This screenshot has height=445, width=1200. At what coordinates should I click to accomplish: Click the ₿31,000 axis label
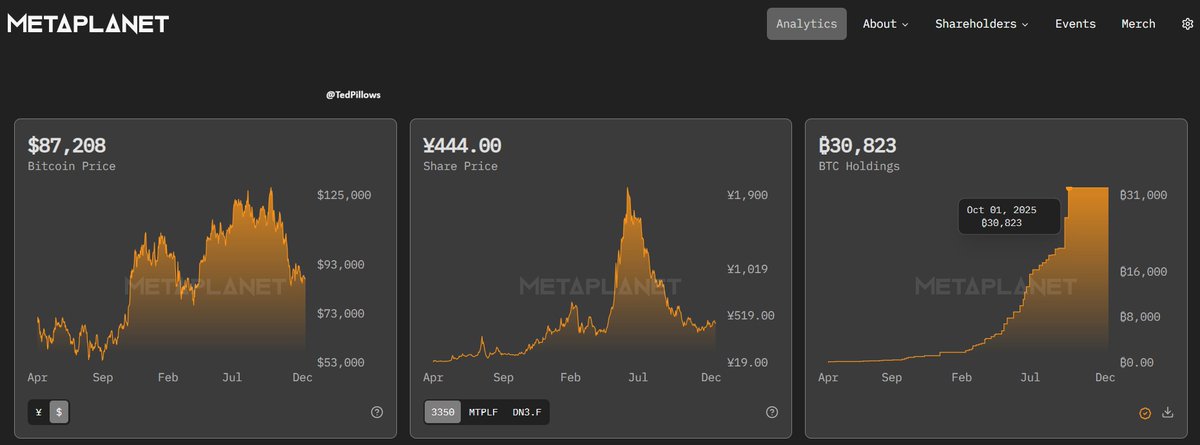[x=1143, y=195]
